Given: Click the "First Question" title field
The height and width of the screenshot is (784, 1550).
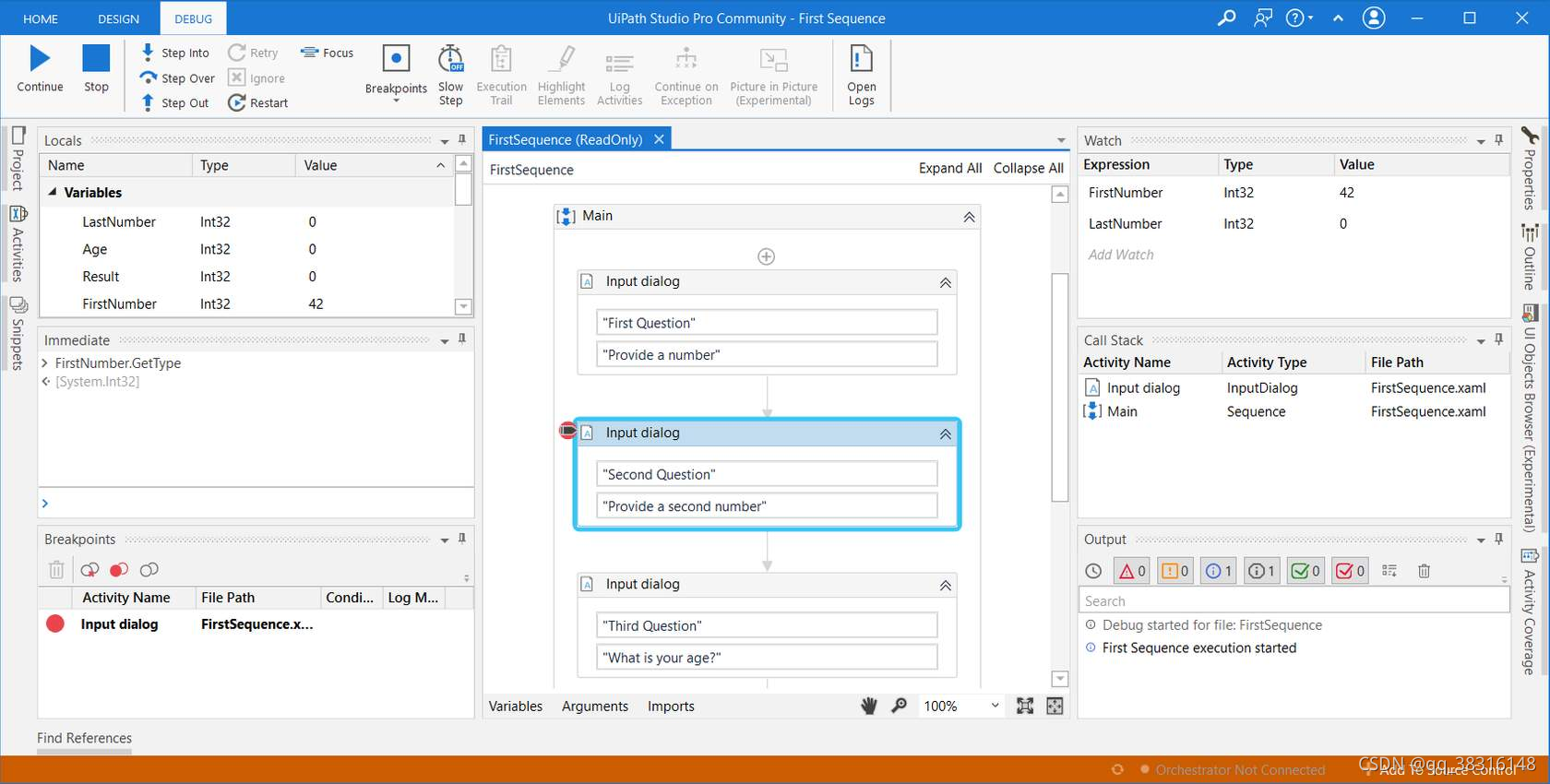Looking at the screenshot, I should click(x=767, y=323).
